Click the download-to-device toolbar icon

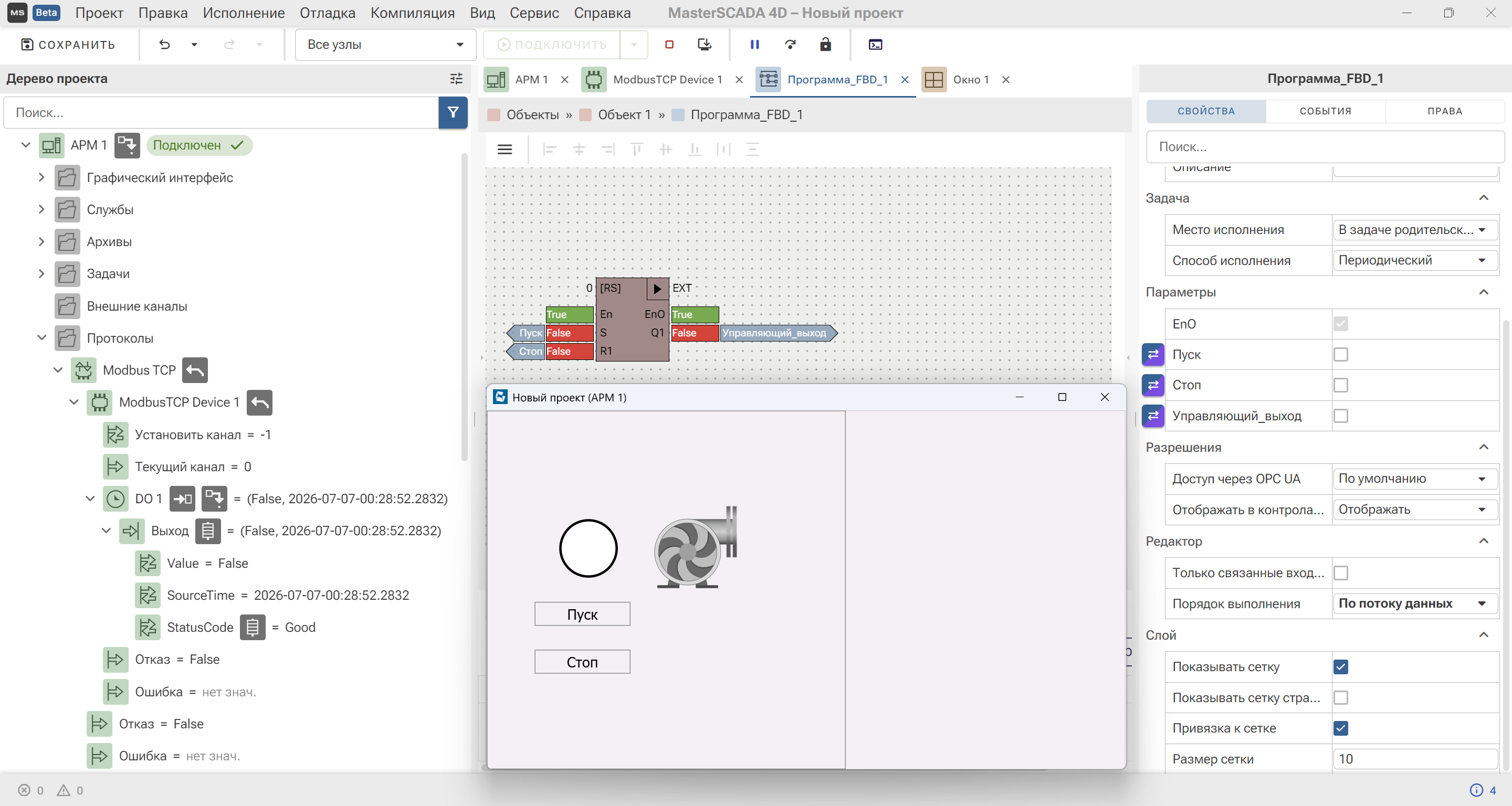(705, 45)
